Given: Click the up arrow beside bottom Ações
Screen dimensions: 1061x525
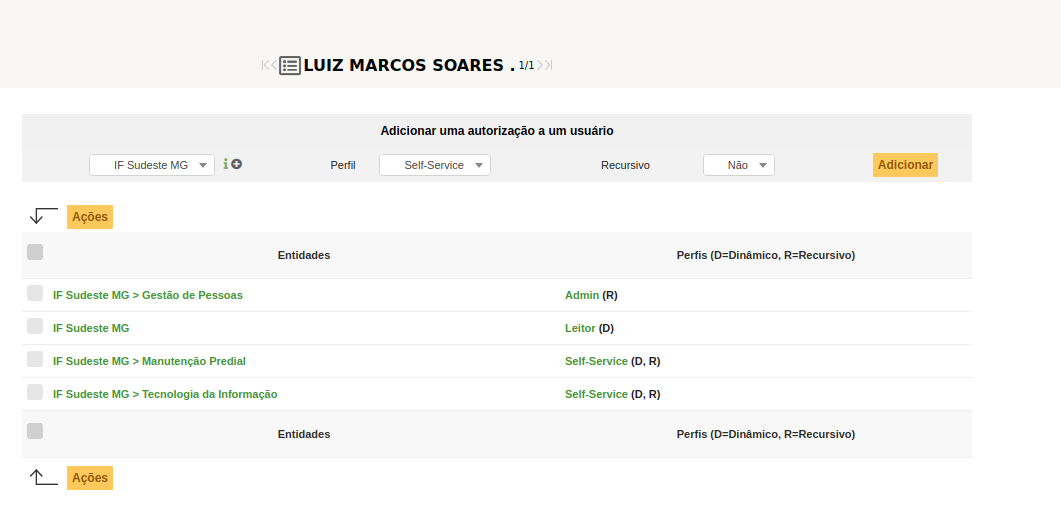Looking at the screenshot, I should pos(43,477).
